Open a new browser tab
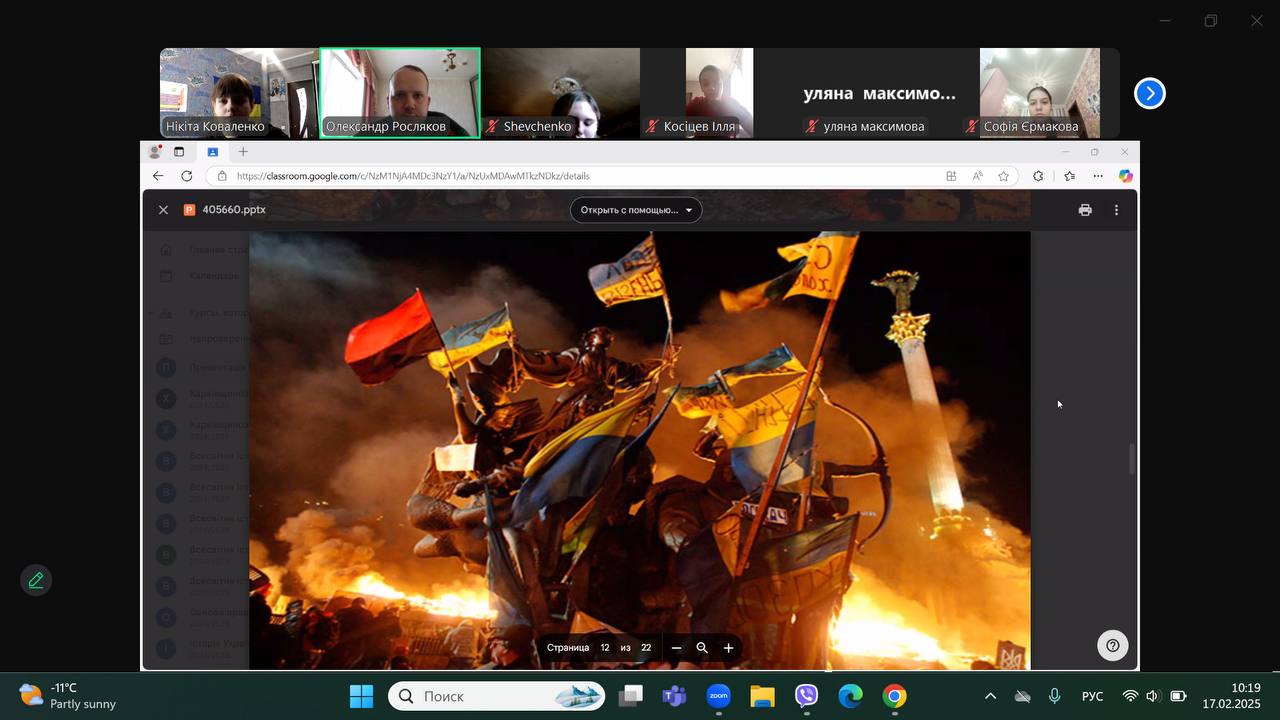Screen dimensions: 1280x720 (243, 152)
